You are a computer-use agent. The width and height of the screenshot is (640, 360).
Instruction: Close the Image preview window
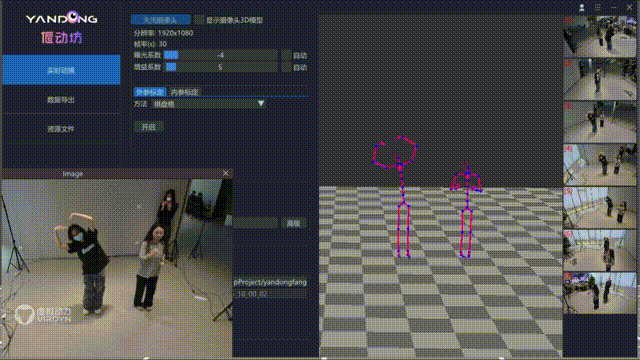[226, 173]
